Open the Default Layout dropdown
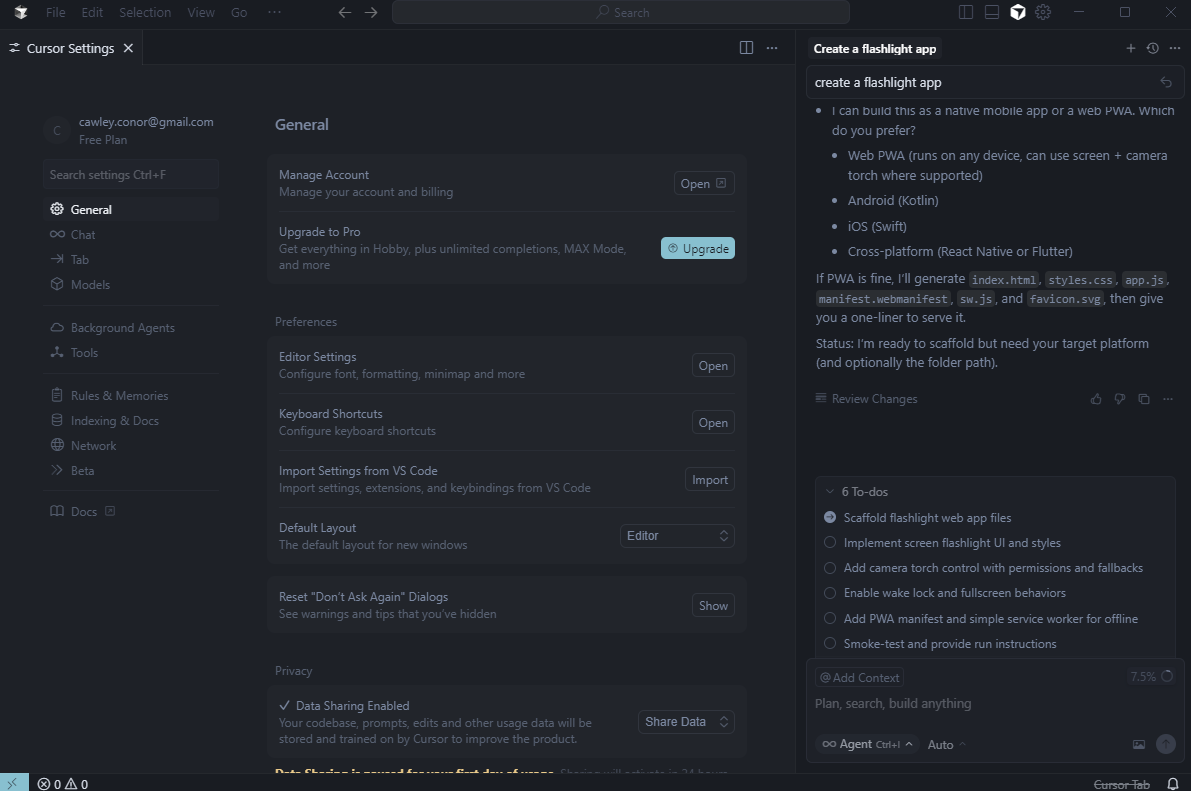This screenshot has width=1191, height=791. [677, 536]
